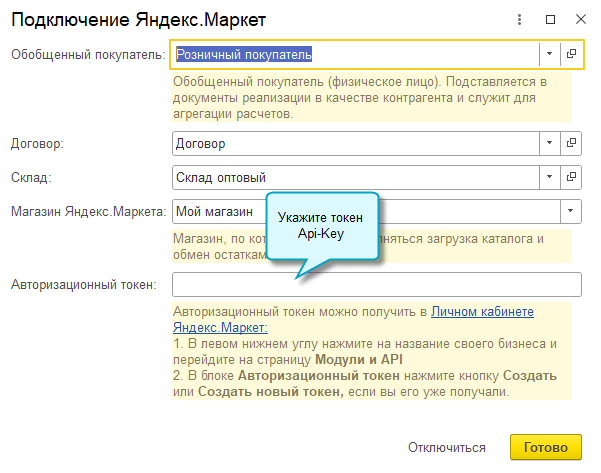The width and height of the screenshot is (601, 473).
Task: Expand the Склад dropdown list
Action: click(549, 177)
